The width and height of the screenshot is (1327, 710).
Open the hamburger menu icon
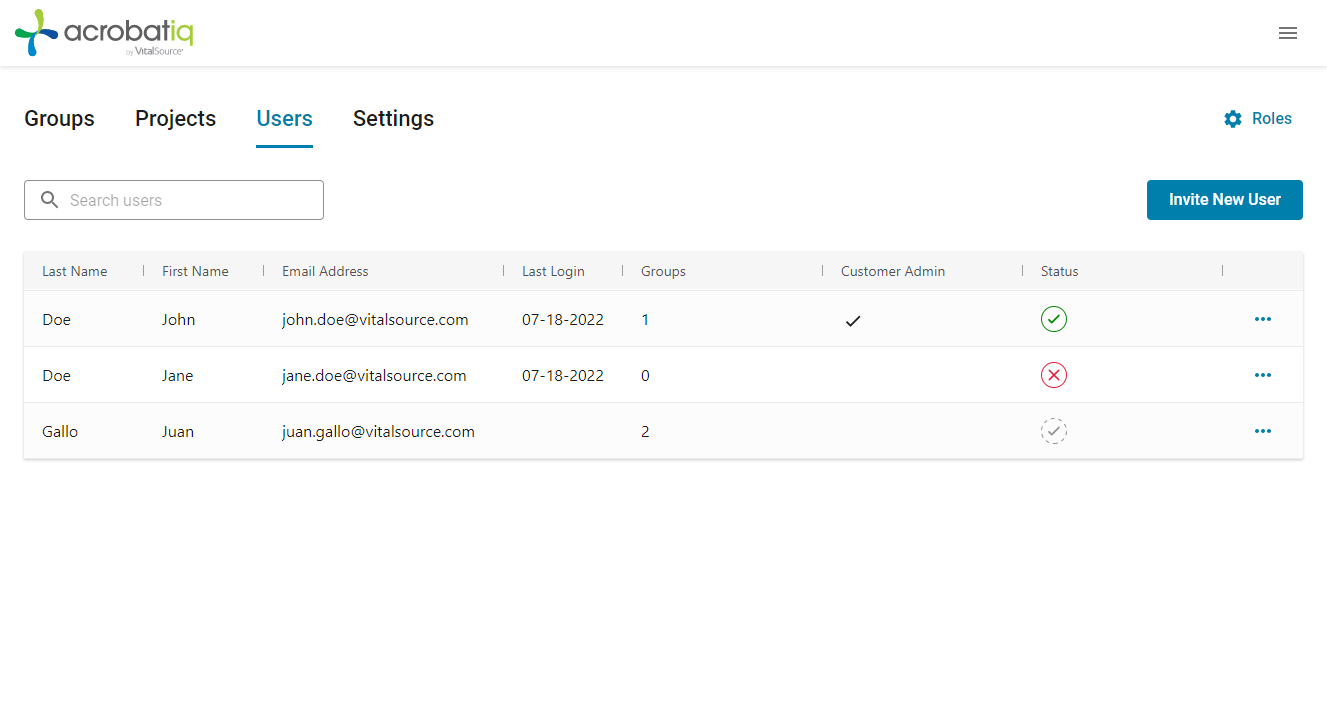(x=1288, y=33)
